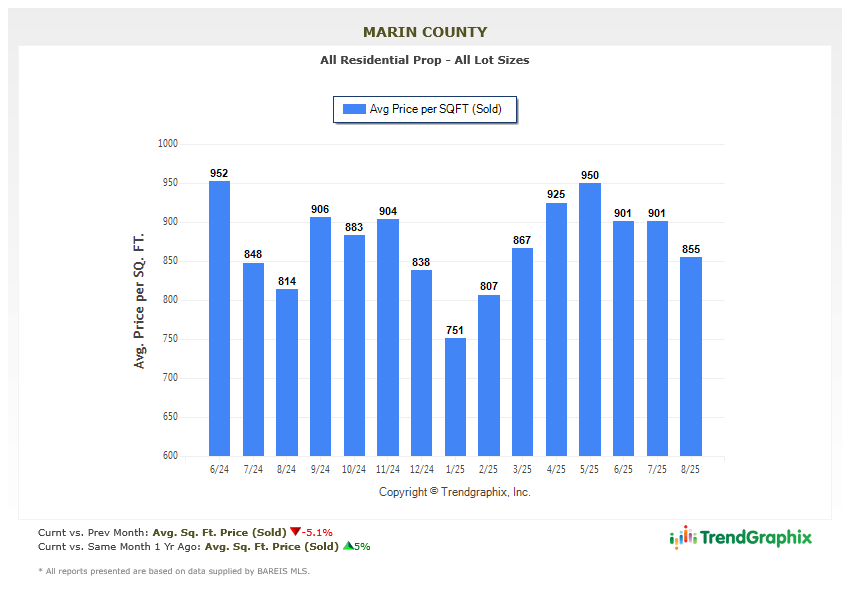Click the 12/24 x-axis label
The width and height of the screenshot is (850, 599).
pyautogui.click(x=421, y=469)
